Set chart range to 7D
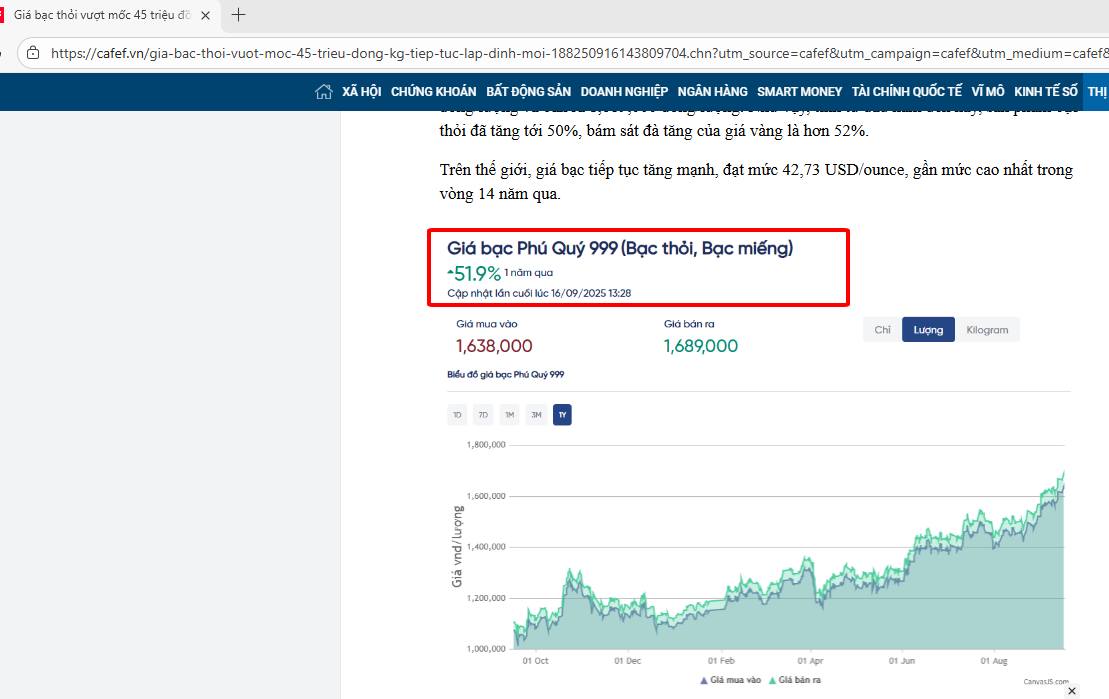This screenshot has height=699, width=1109. 483,415
